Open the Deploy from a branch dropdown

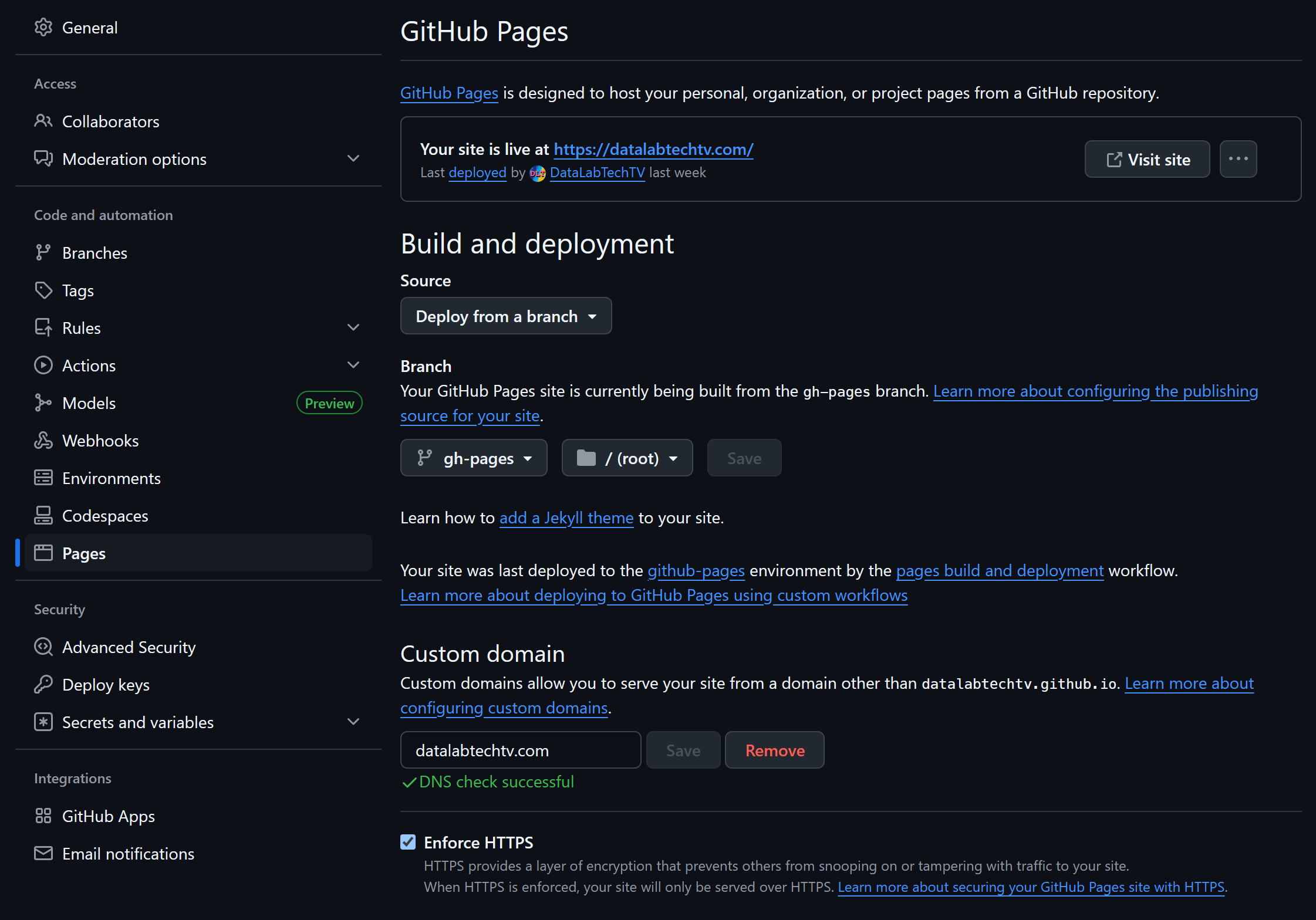(x=506, y=316)
